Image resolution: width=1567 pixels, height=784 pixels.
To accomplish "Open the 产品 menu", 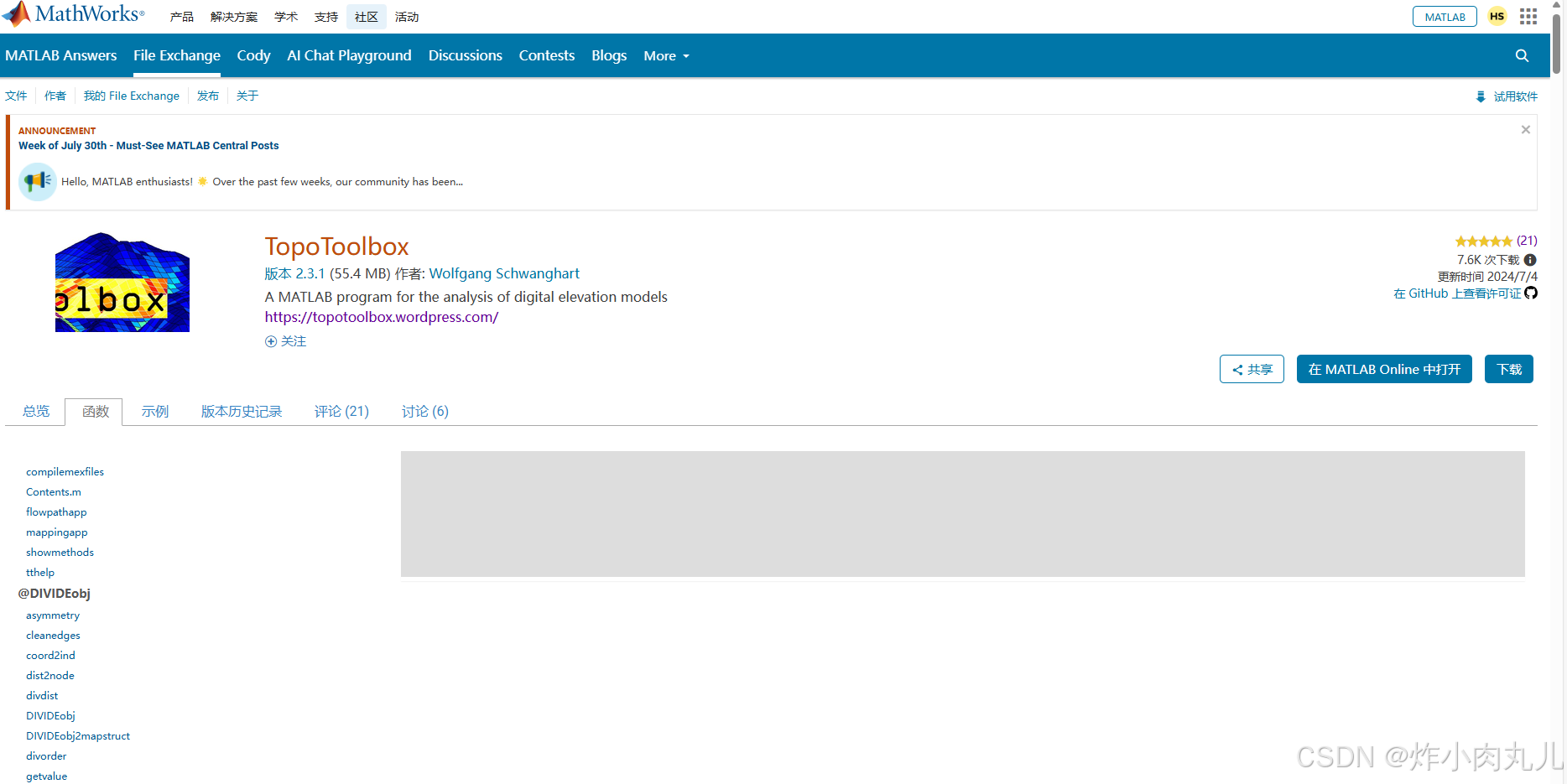I will [x=182, y=17].
